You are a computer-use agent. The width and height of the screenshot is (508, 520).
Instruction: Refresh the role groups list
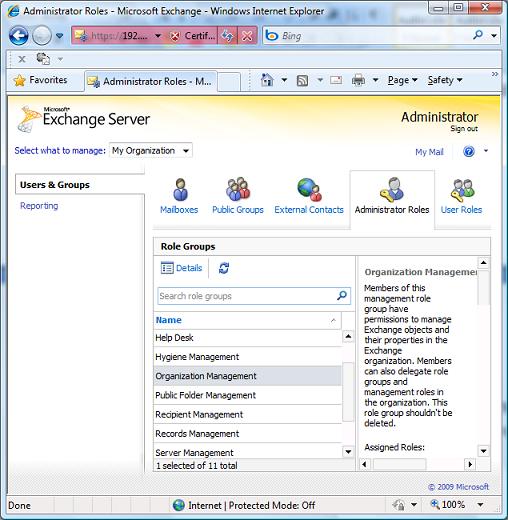pyautogui.click(x=224, y=268)
